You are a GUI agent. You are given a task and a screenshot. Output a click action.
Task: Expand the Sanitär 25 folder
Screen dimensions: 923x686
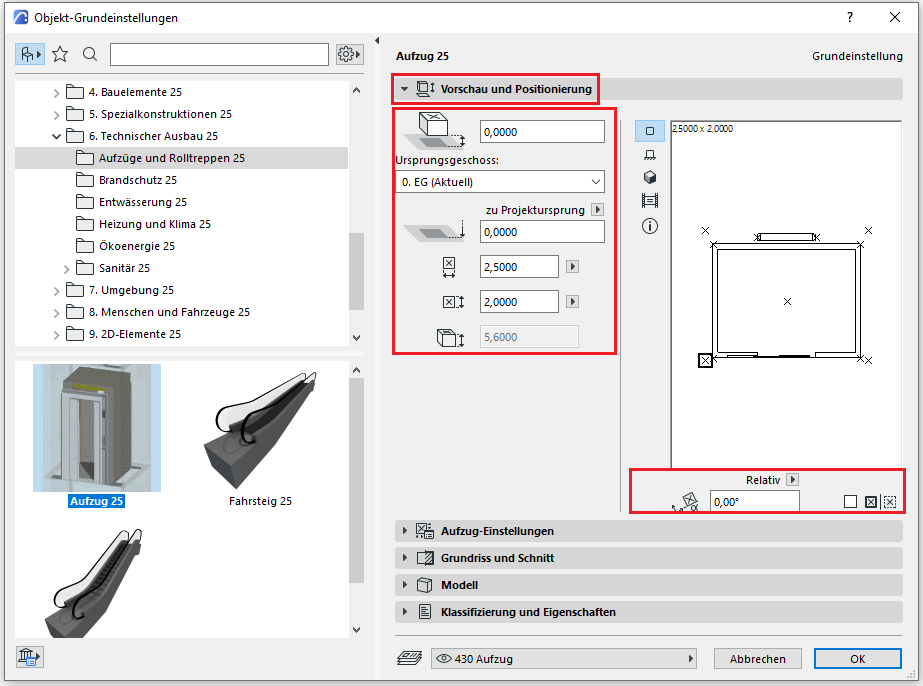(67, 268)
